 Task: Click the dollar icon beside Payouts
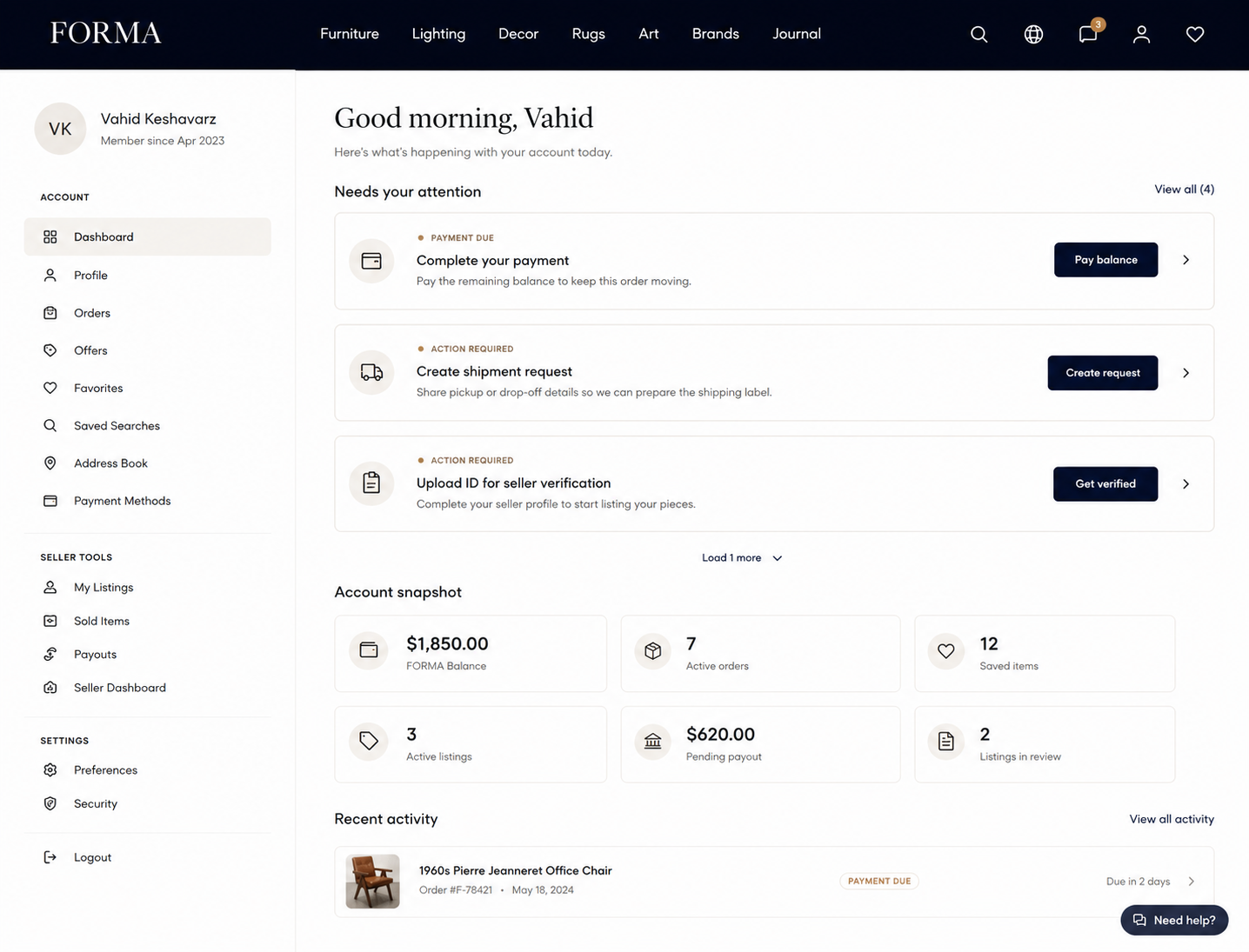[x=50, y=654]
